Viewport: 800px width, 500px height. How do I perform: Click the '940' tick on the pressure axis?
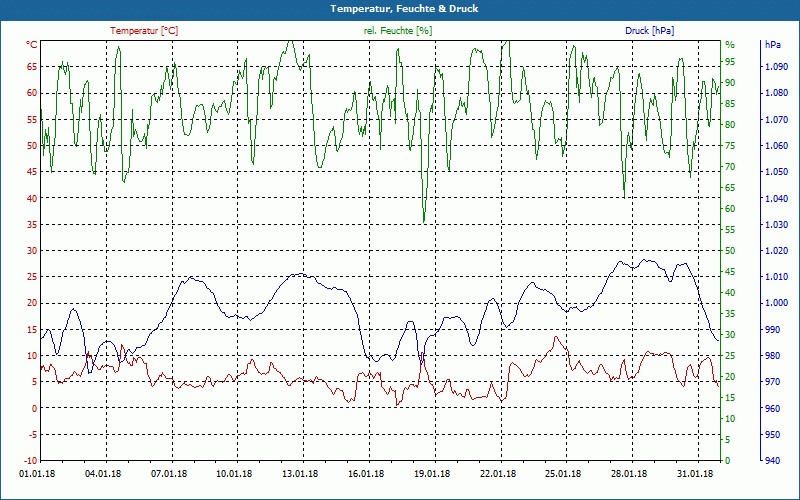772,460
